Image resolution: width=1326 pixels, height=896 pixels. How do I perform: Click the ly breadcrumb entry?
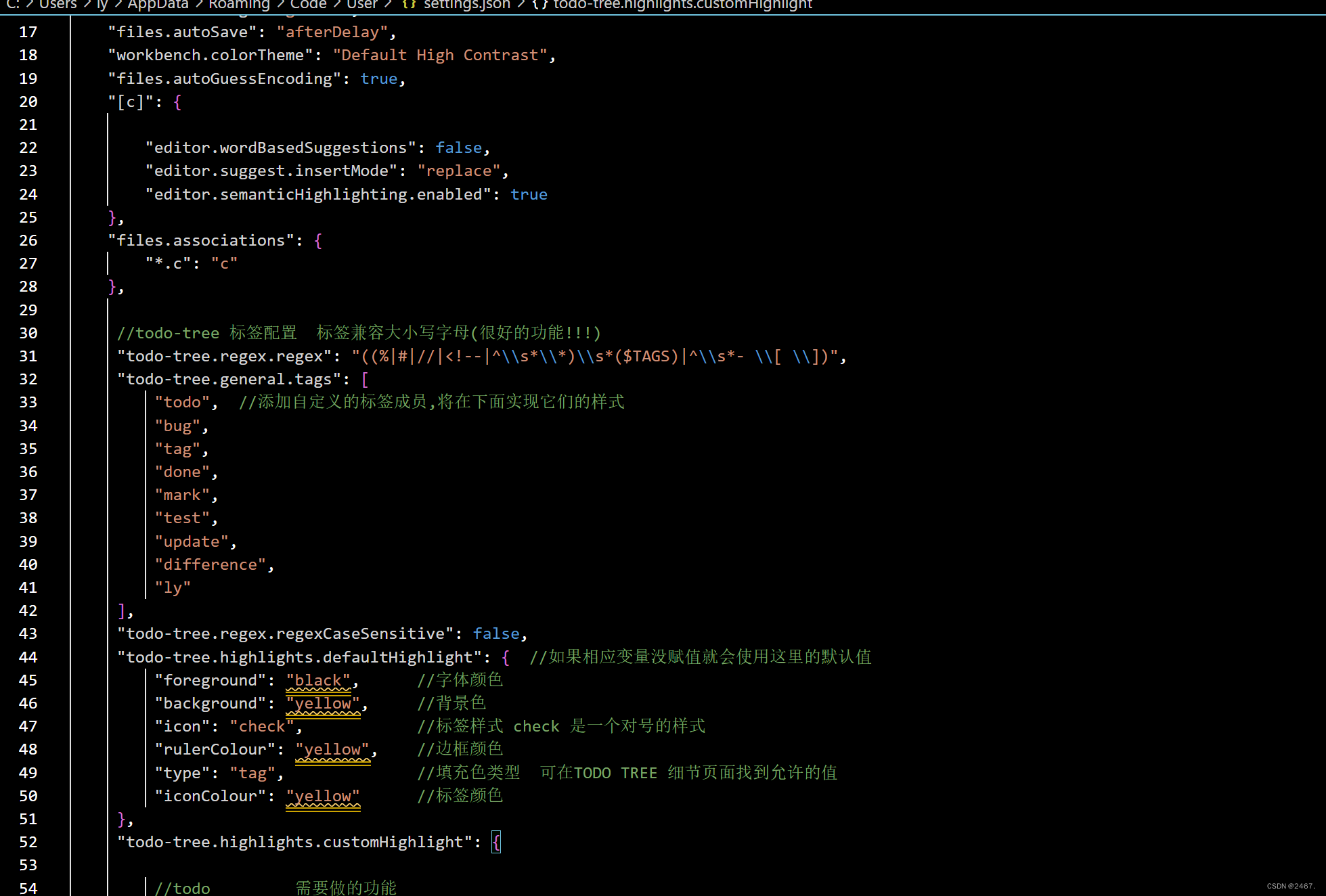click(102, 5)
